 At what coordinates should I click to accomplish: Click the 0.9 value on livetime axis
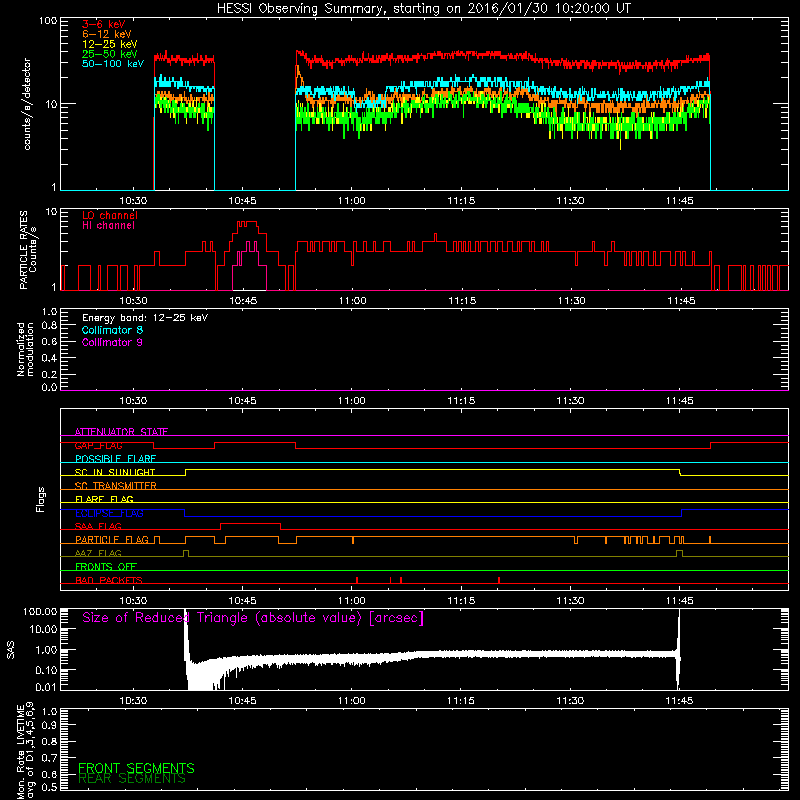(49, 725)
